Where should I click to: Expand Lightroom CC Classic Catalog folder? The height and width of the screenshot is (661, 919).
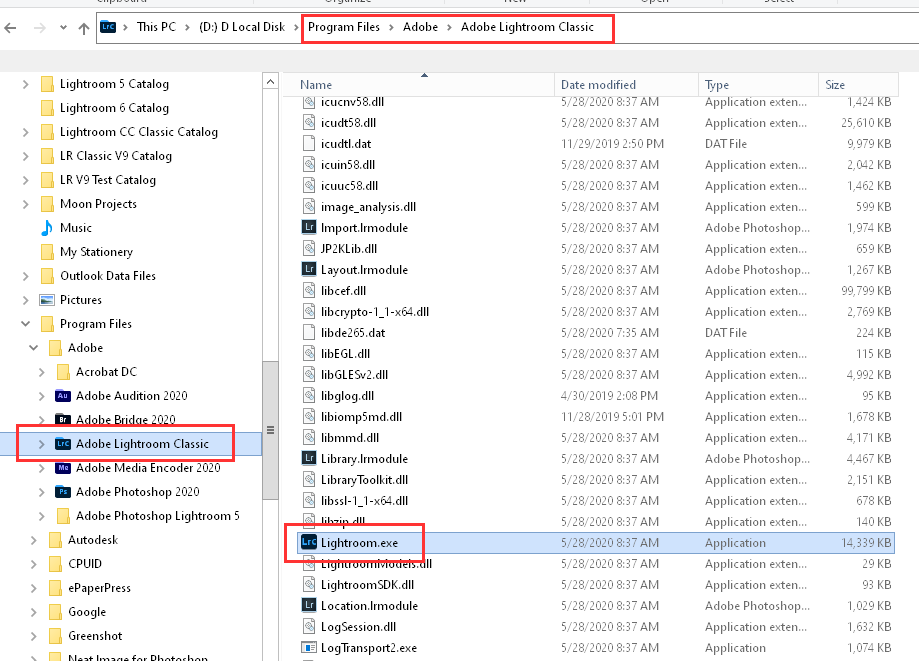(25, 132)
